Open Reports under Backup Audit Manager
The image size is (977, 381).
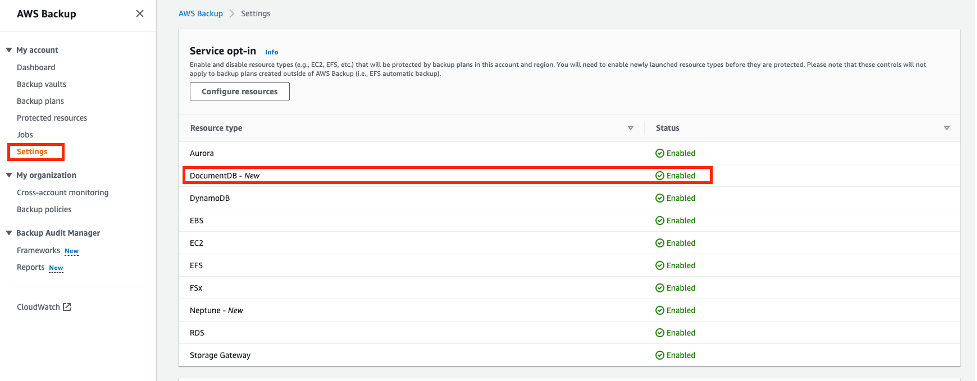[x=31, y=268]
